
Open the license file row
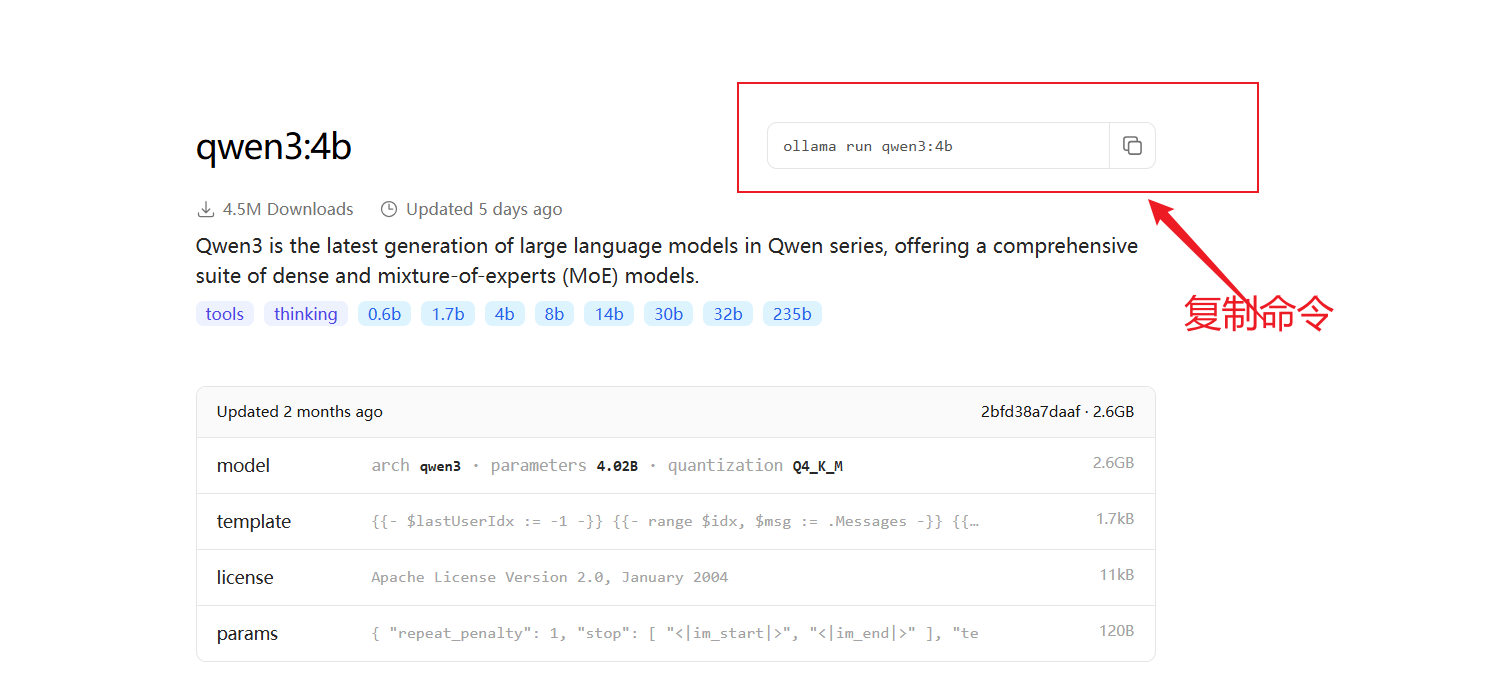[x=675, y=578]
